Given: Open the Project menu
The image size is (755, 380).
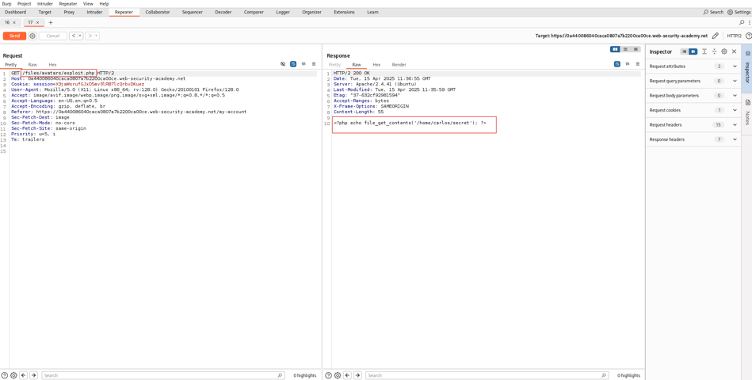Looking at the screenshot, I should click(x=24, y=4).
